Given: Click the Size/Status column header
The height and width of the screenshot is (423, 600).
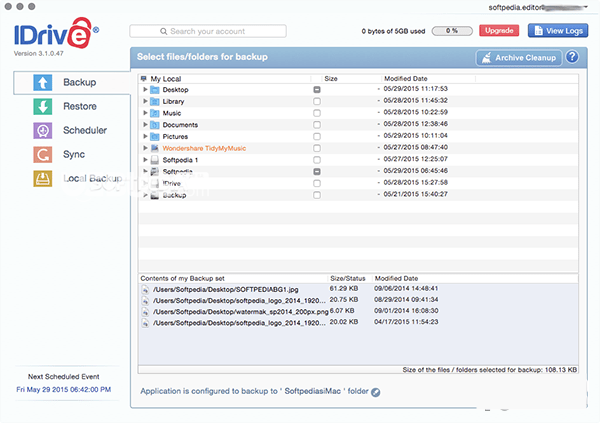Looking at the screenshot, I should coord(348,278).
